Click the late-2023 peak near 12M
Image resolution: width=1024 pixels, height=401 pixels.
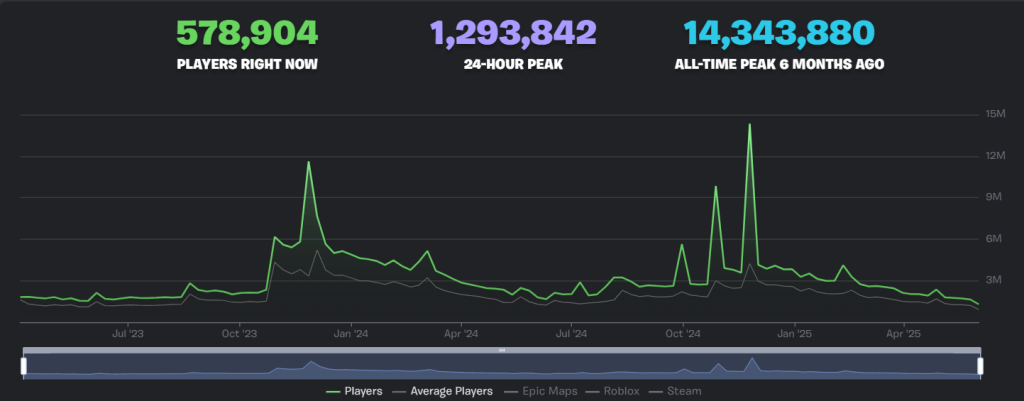308,162
